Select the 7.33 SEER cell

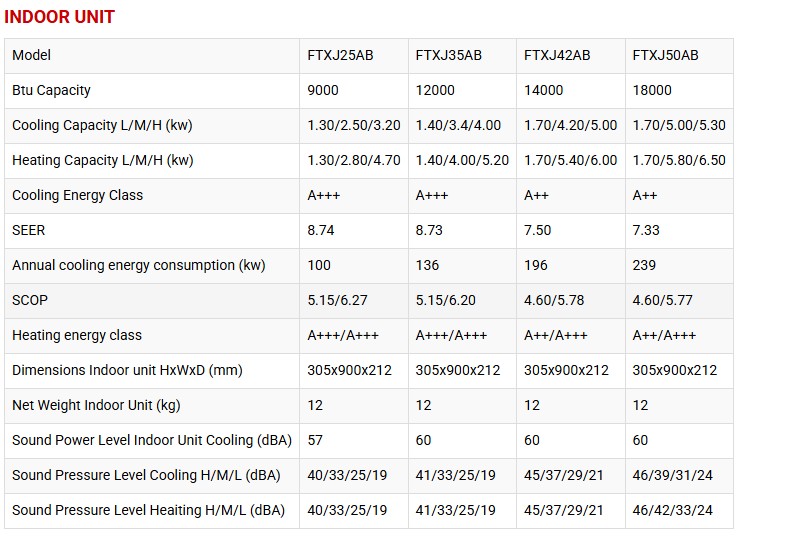click(646, 230)
